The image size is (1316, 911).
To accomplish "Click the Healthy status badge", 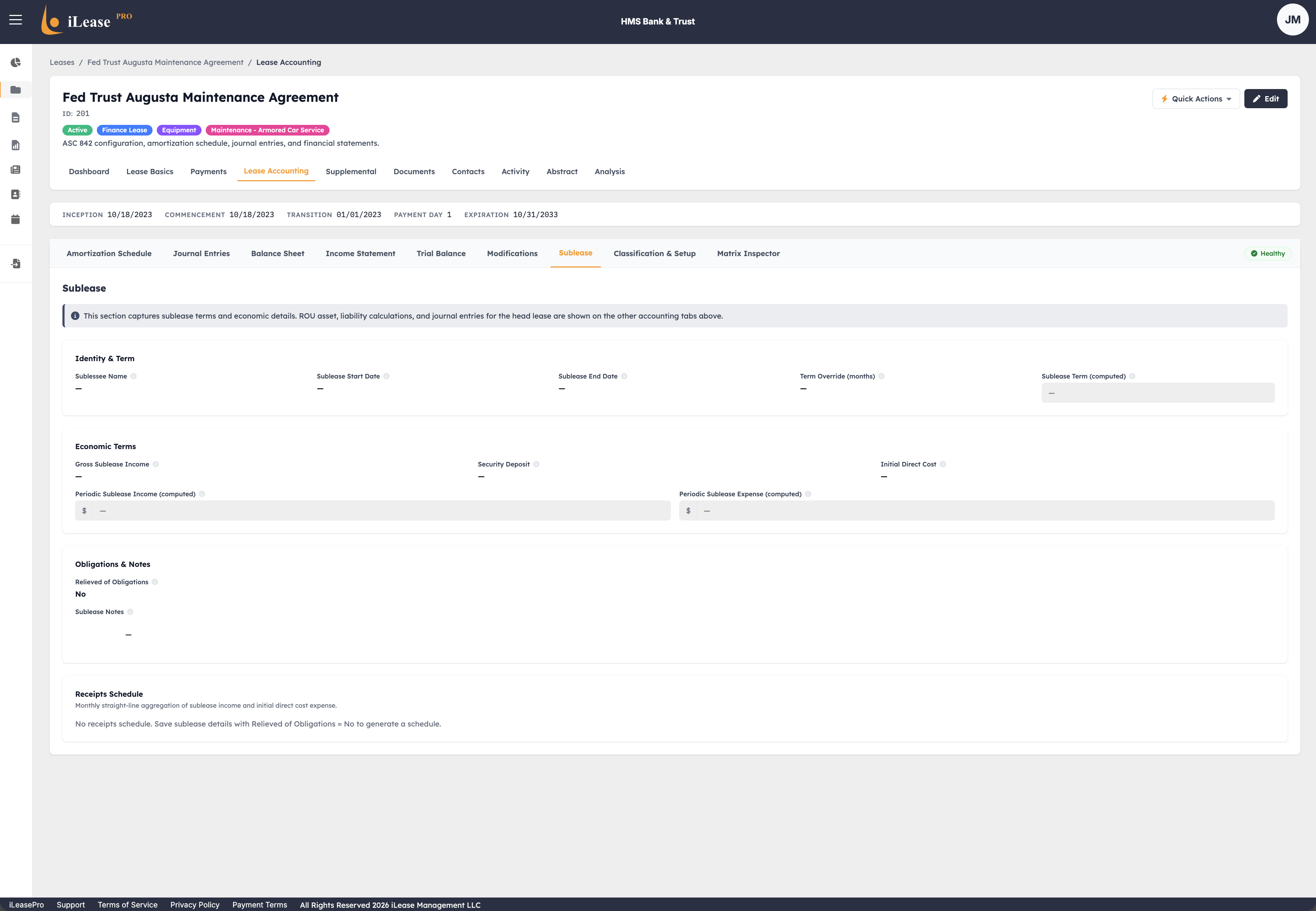I will pos(1267,253).
